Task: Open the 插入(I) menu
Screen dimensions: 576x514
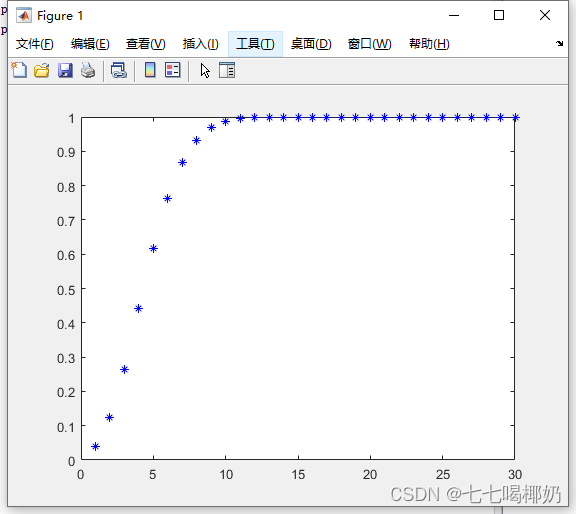Action: pos(201,44)
